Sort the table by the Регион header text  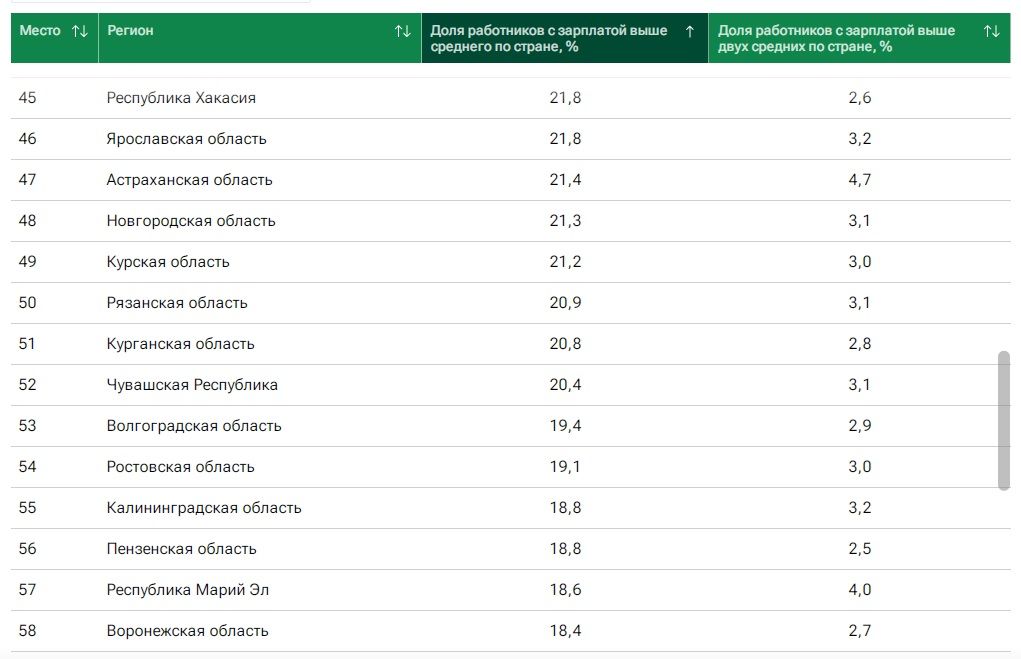click(130, 31)
